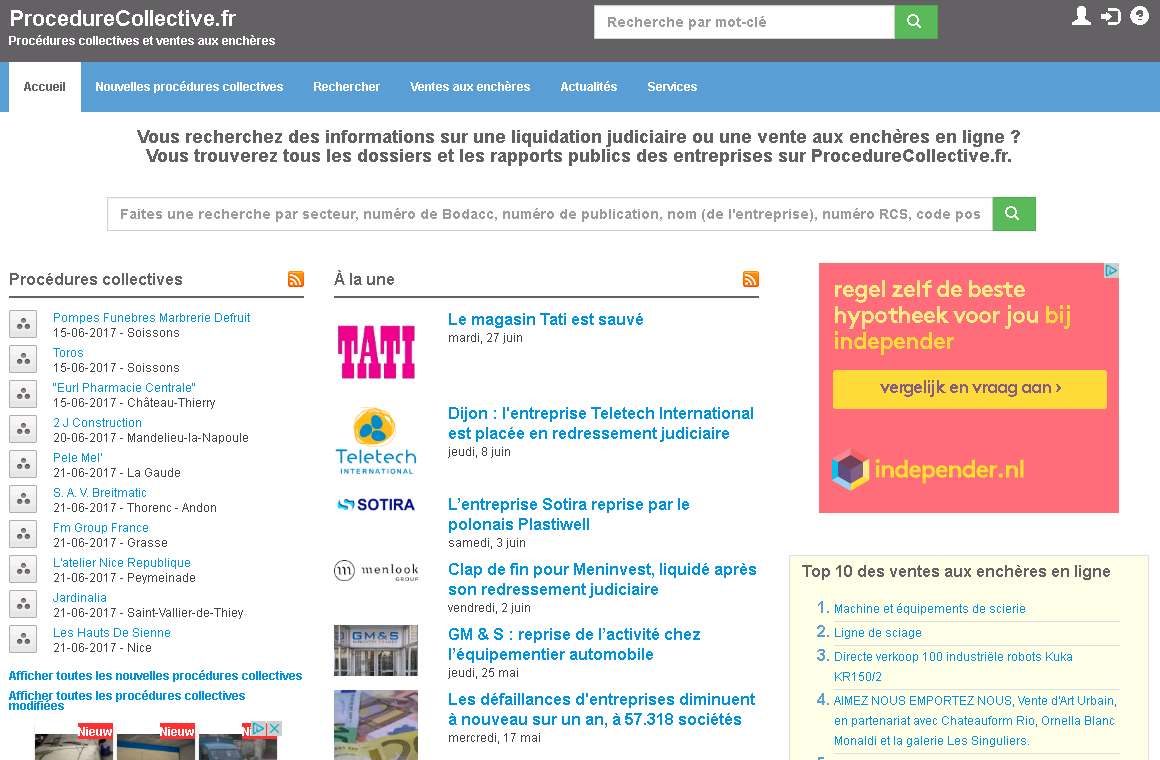
Task: Open Nouvelles procédures collectives menu
Action: tap(189, 87)
